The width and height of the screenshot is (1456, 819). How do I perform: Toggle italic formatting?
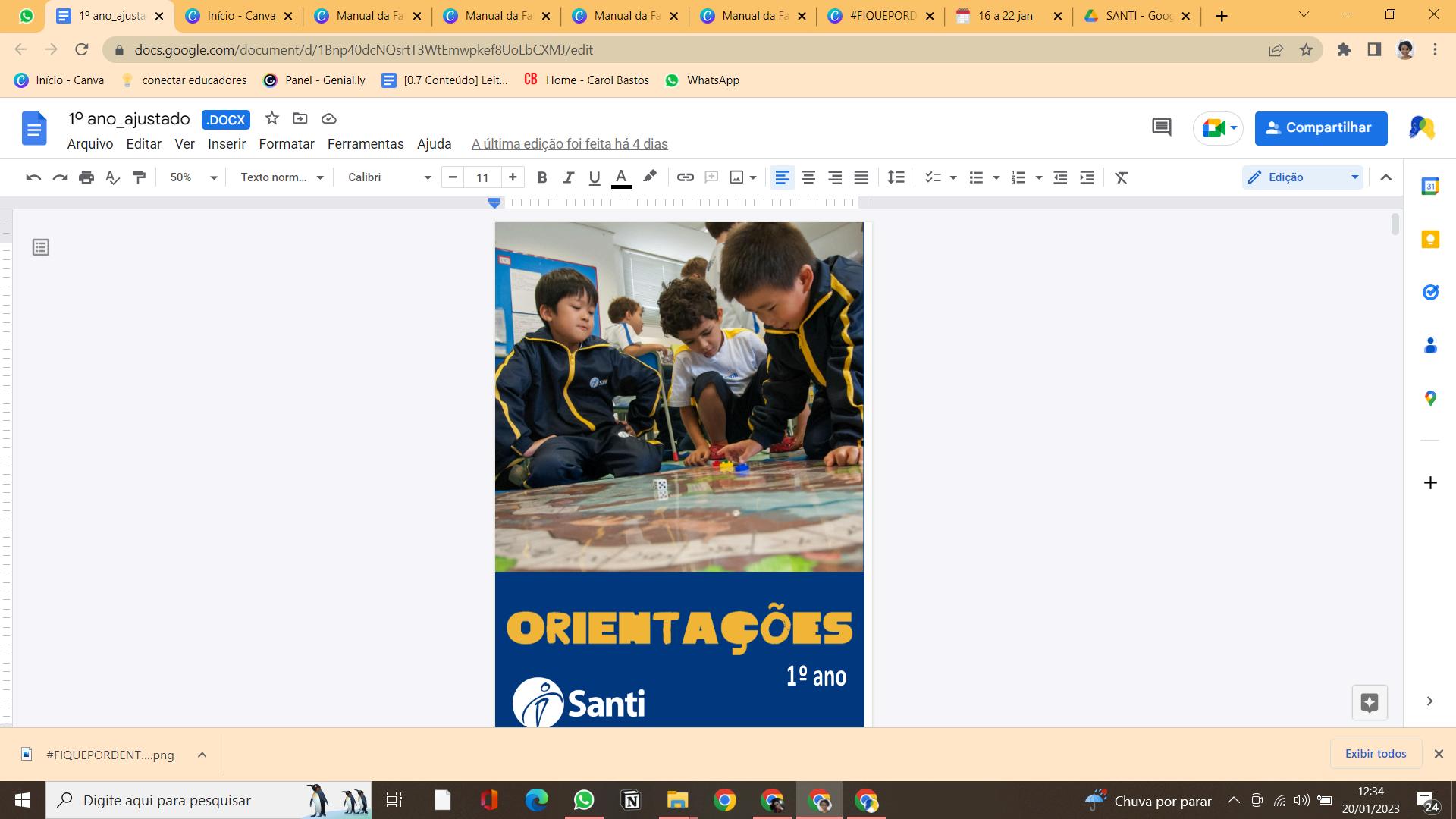point(568,177)
